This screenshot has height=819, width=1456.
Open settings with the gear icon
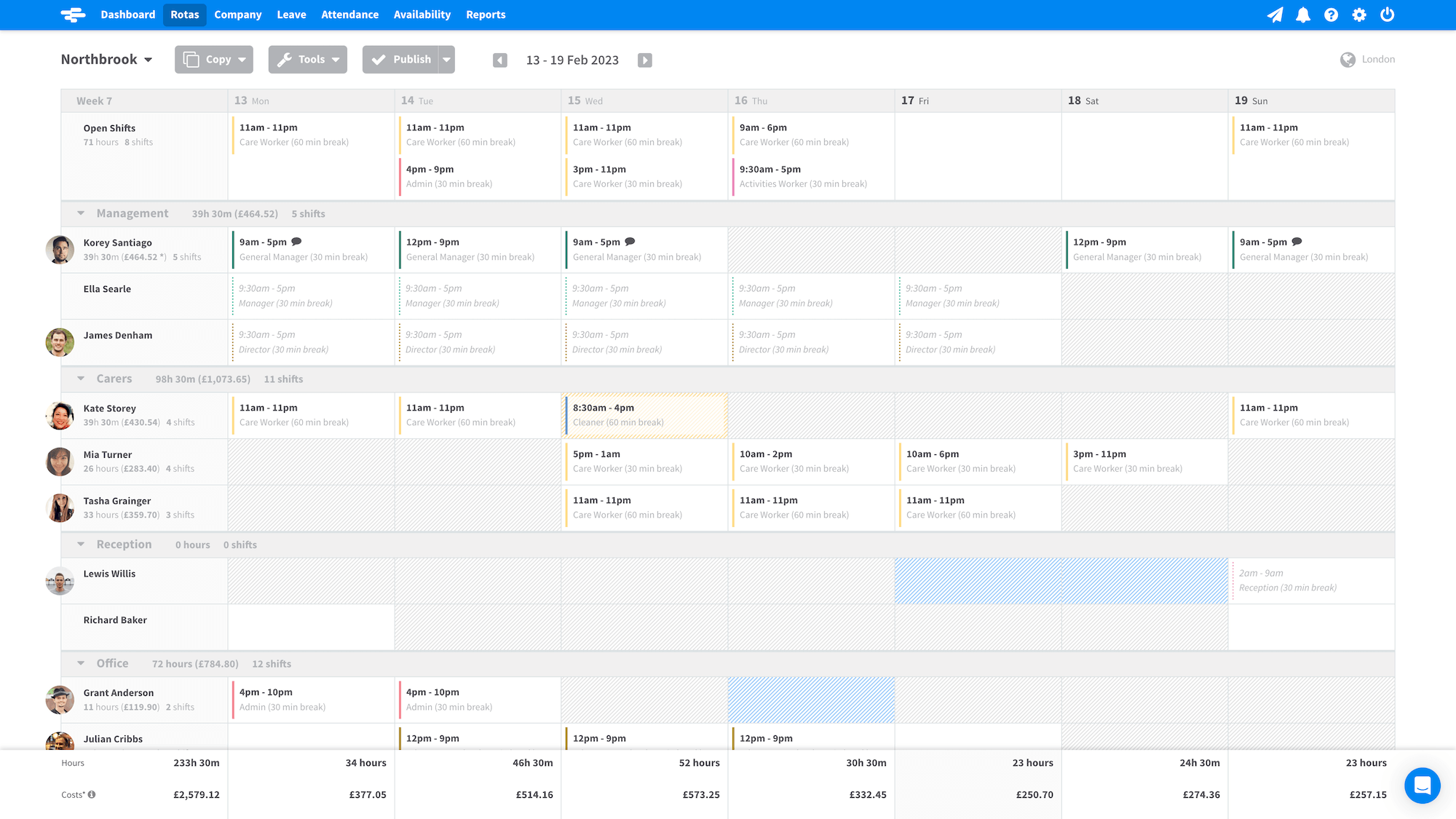1359,15
